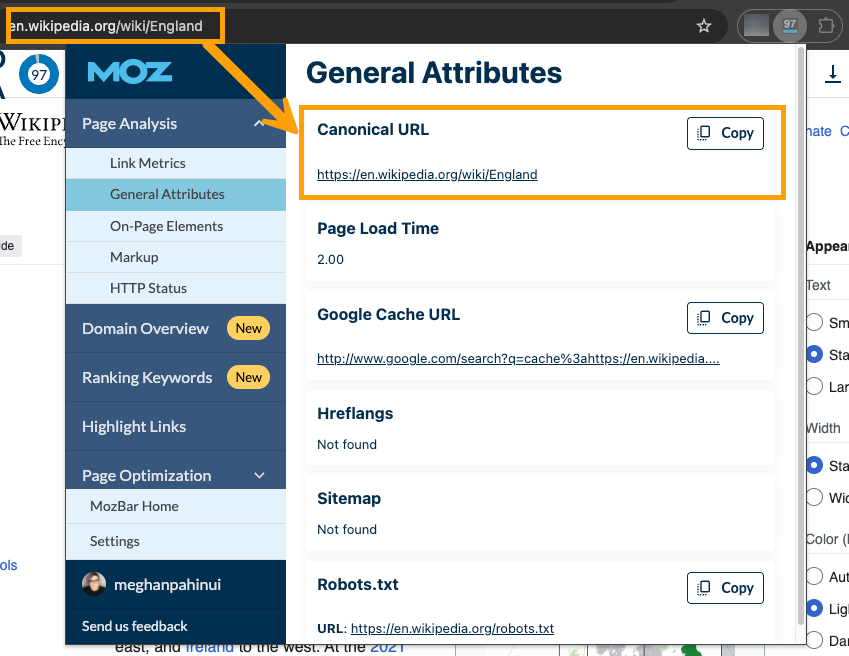Click the MOZ logo in the panel
The width and height of the screenshot is (849, 656).
130,72
